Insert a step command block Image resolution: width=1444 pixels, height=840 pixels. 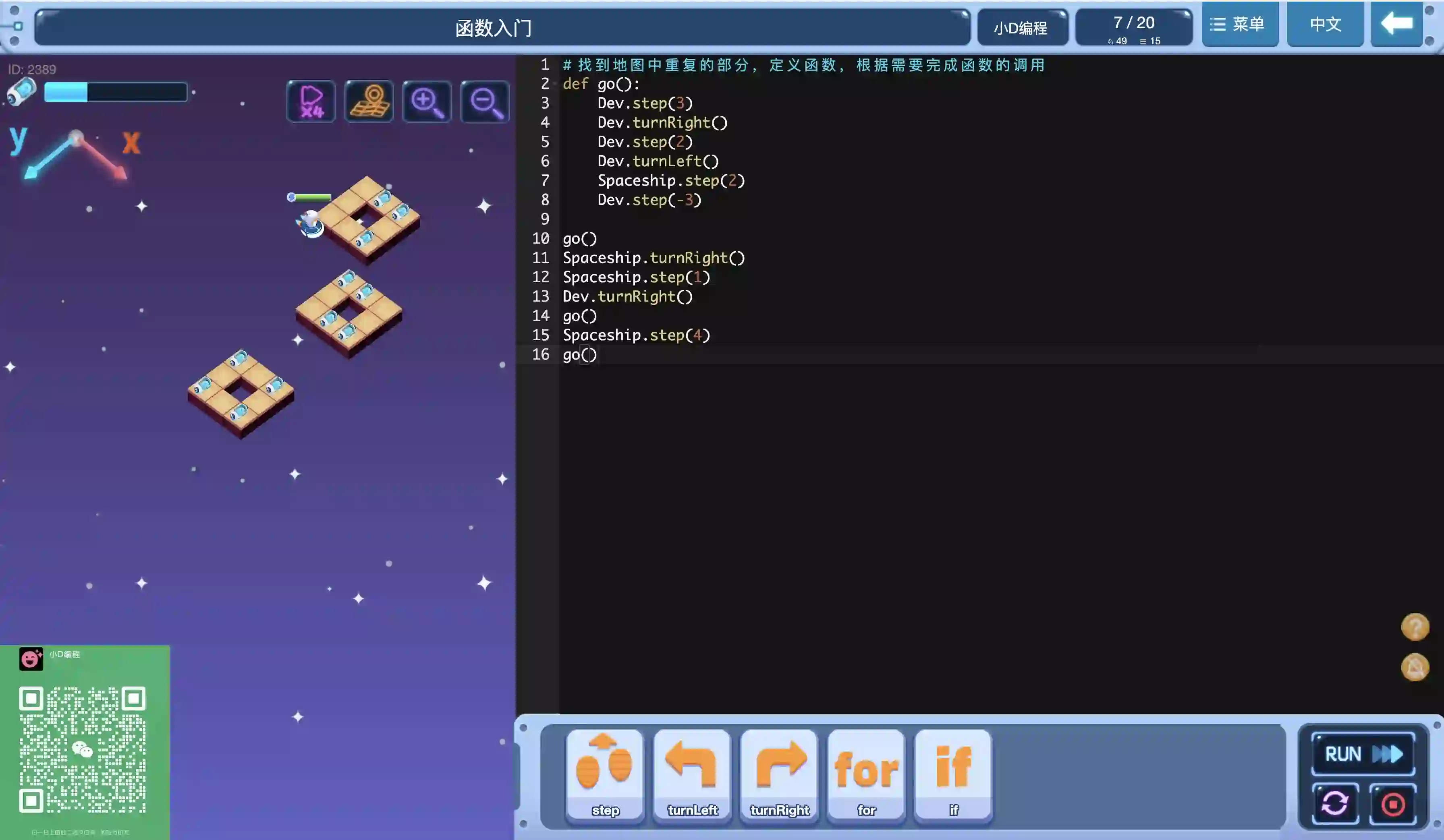(x=604, y=773)
